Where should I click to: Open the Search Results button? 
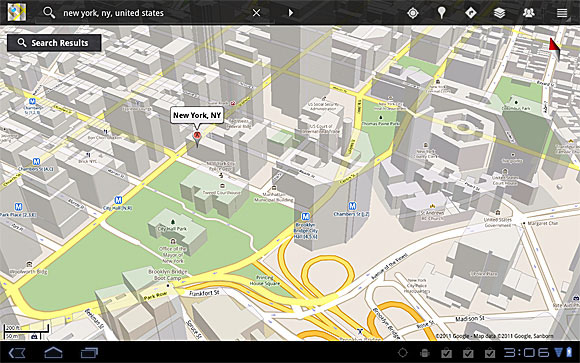pos(54,43)
